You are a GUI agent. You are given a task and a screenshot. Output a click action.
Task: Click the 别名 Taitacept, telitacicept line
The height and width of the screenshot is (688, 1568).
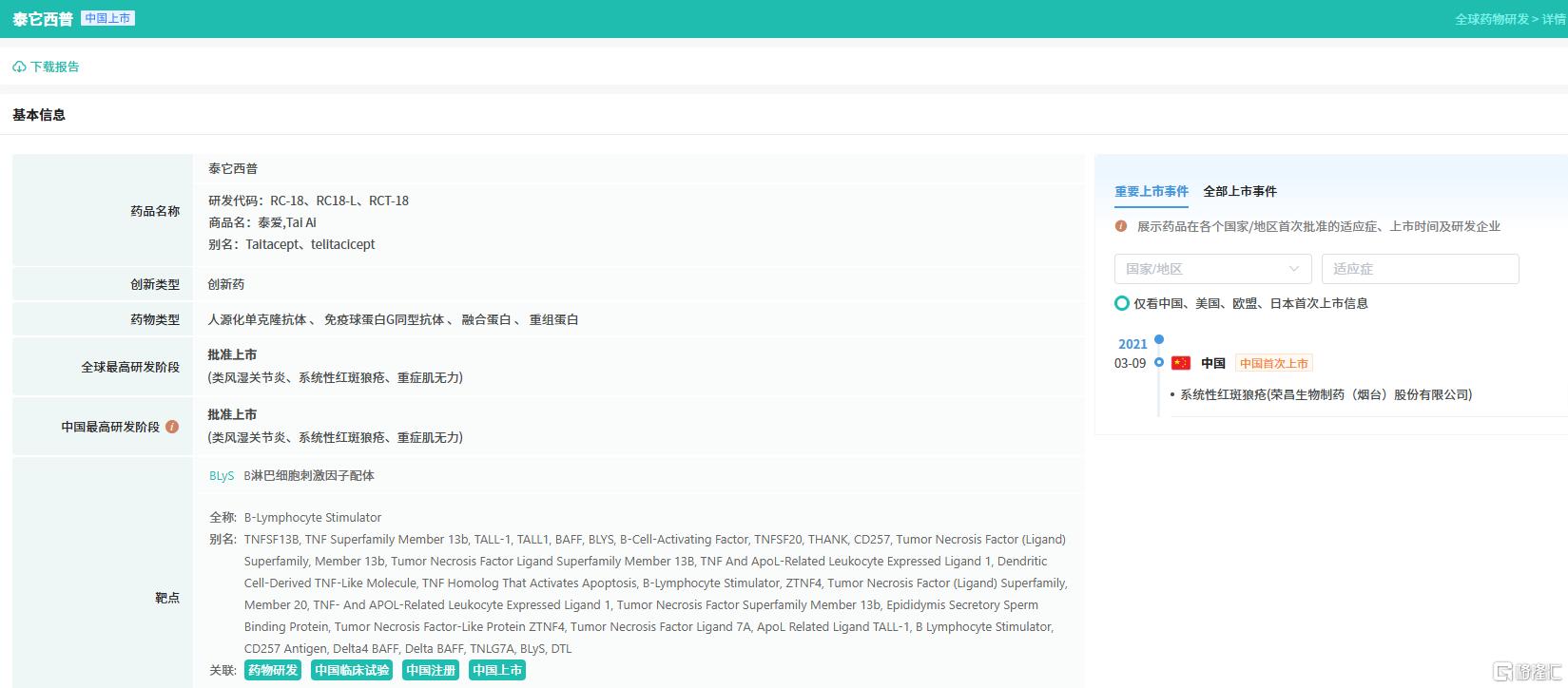click(292, 244)
